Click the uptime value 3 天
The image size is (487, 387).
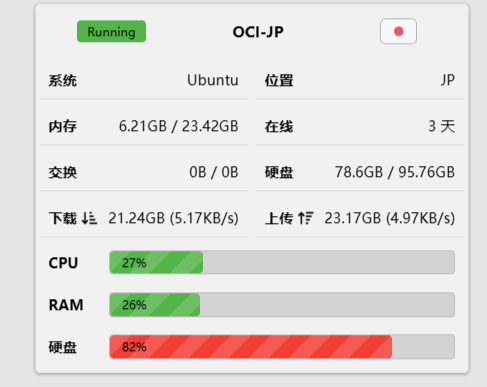(442, 126)
